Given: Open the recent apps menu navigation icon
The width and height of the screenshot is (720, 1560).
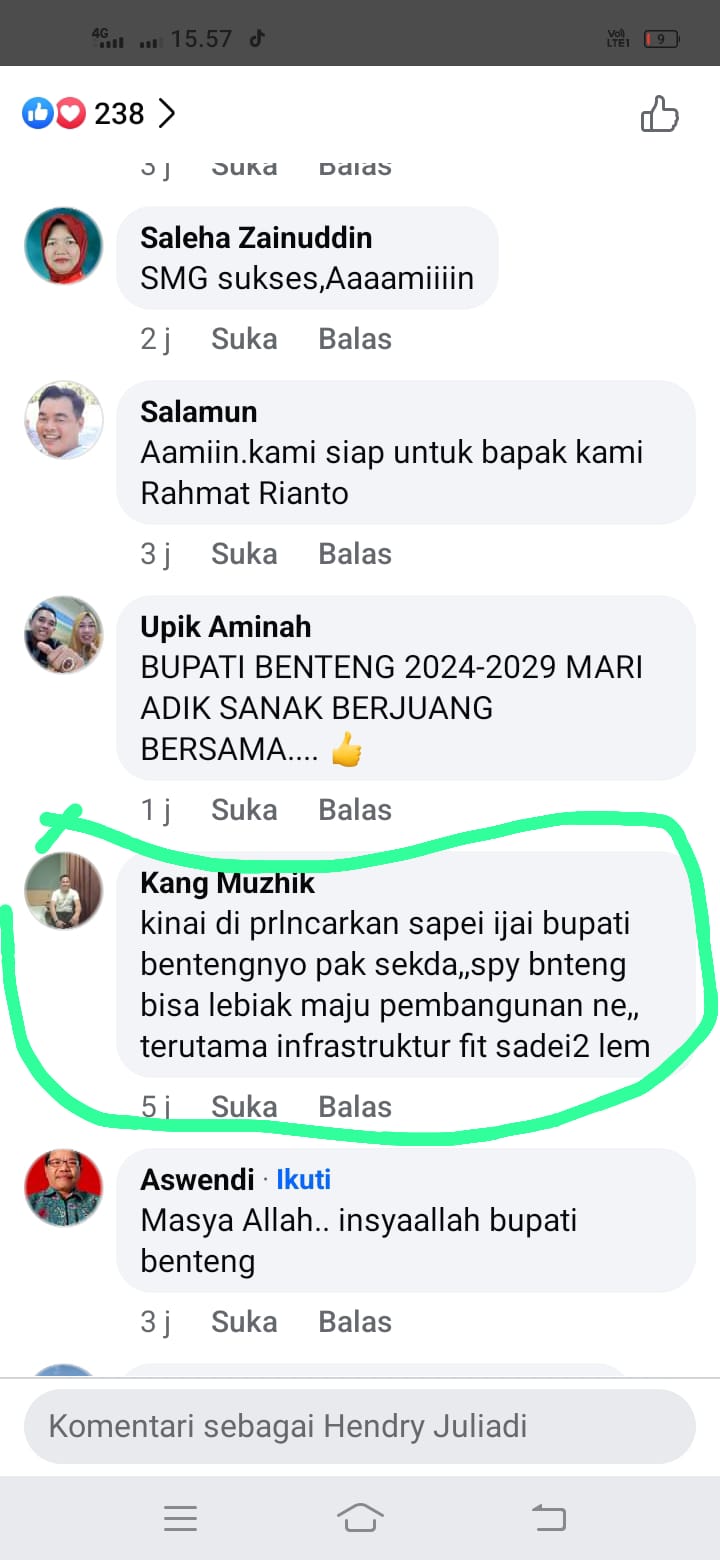Looking at the screenshot, I should (181, 1519).
